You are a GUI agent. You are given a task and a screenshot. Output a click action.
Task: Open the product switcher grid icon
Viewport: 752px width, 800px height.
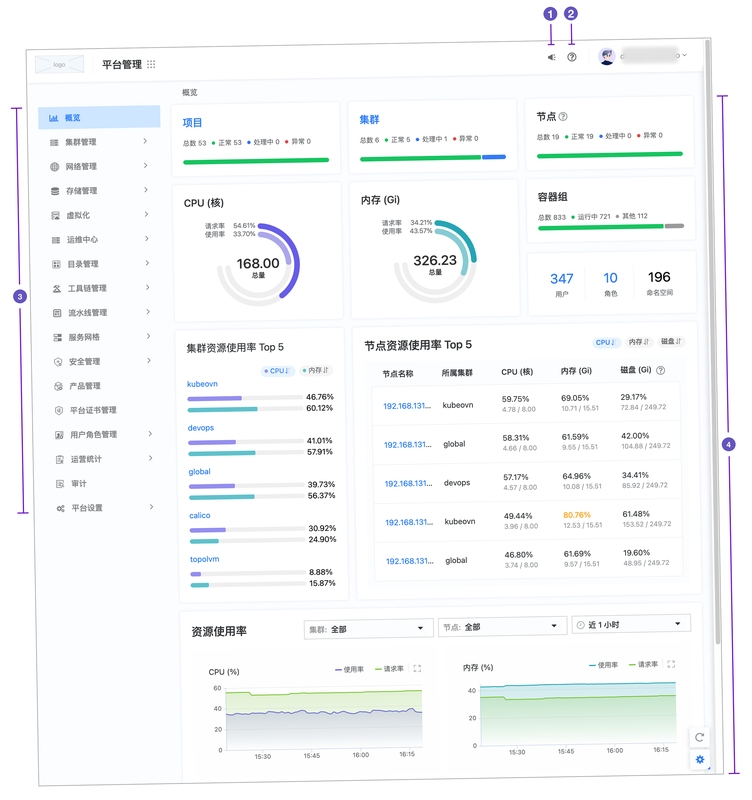click(x=151, y=64)
